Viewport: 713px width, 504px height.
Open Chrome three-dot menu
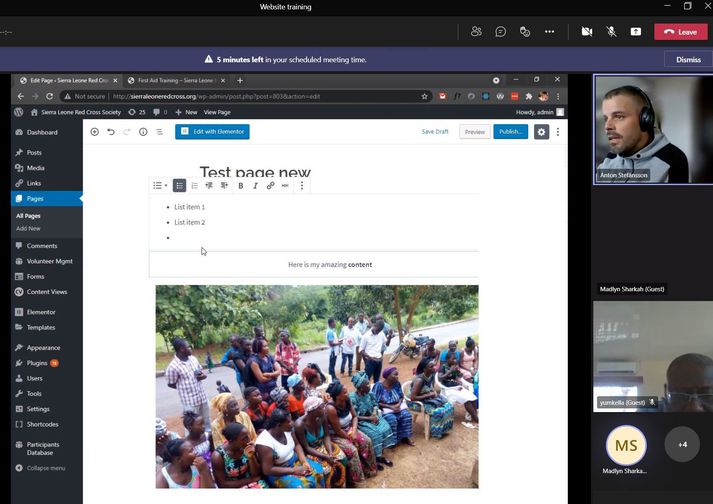(x=558, y=96)
